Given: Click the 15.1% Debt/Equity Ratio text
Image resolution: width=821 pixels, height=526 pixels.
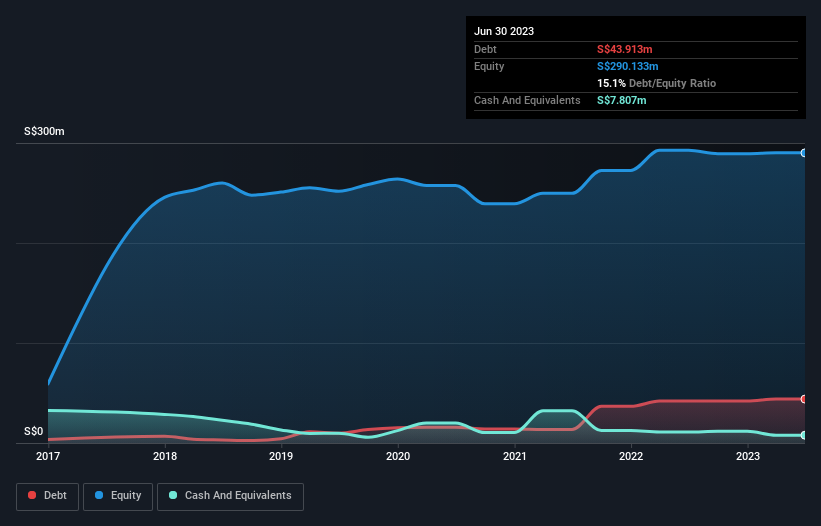Looking at the screenshot, I should (x=657, y=83).
